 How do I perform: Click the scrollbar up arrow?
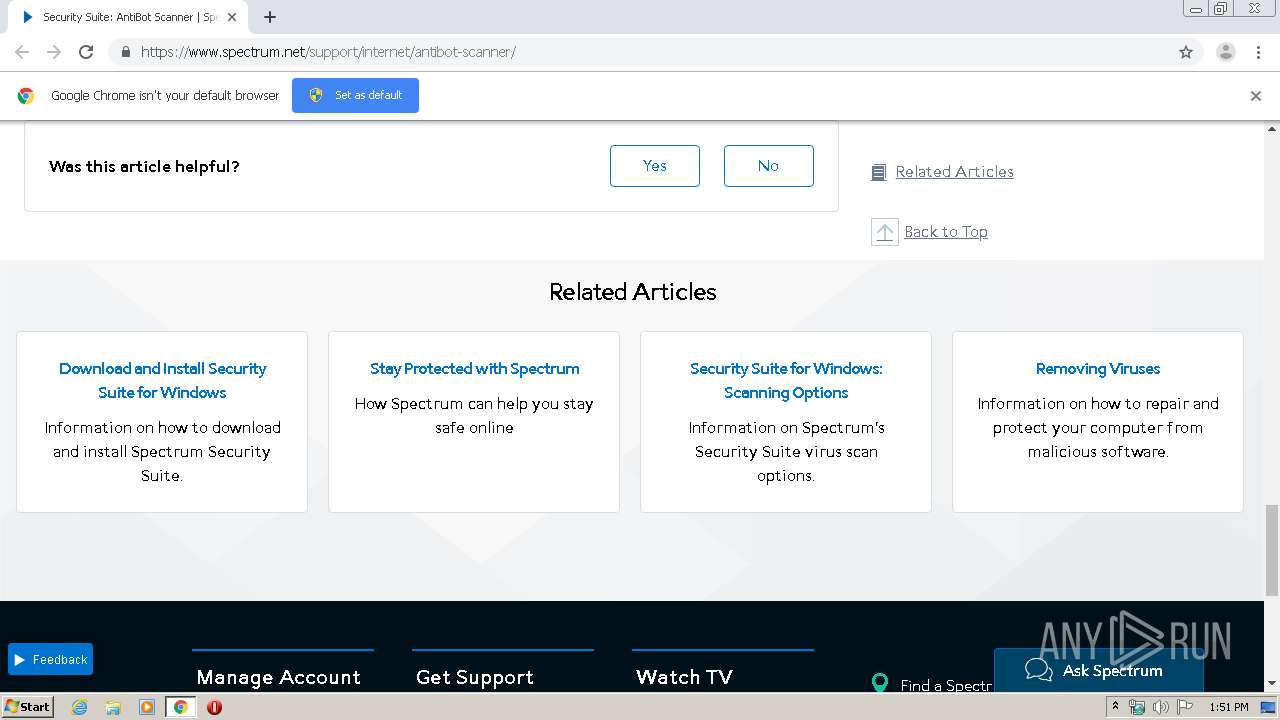click(1272, 129)
